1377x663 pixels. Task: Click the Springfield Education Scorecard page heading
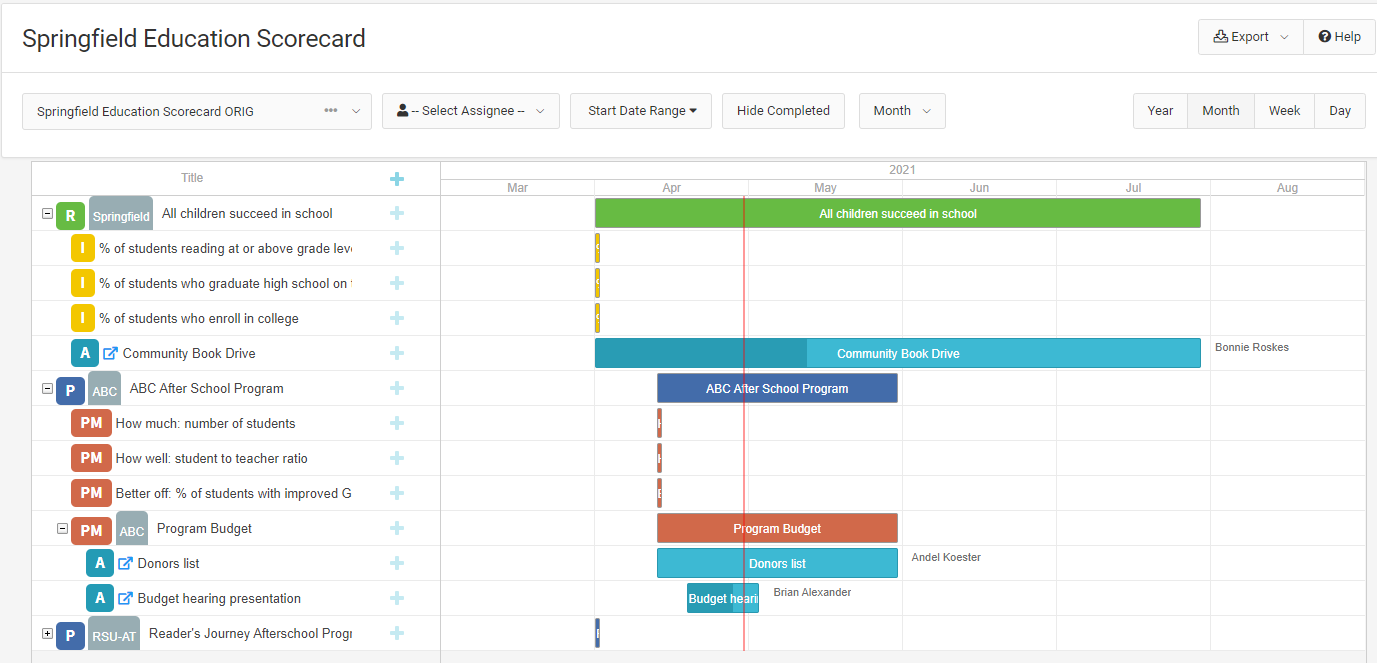click(194, 38)
